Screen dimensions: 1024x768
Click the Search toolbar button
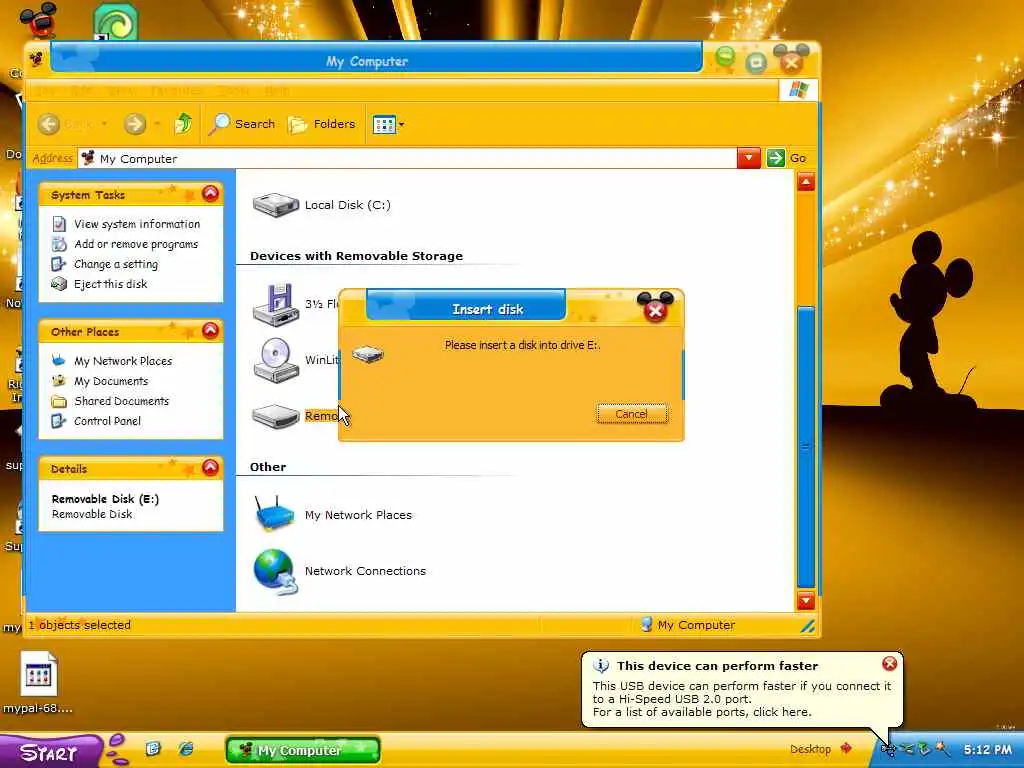click(x=242, y=123)
